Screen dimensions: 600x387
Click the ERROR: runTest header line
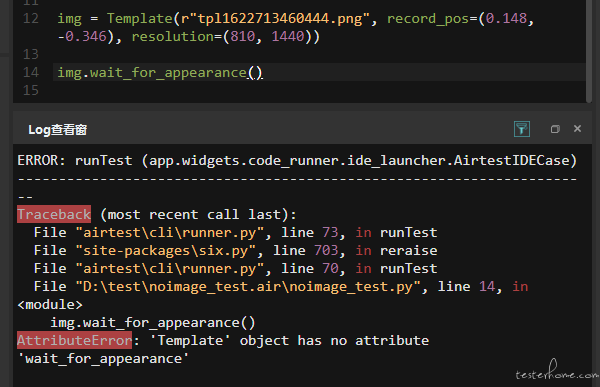tap(297, 160)
